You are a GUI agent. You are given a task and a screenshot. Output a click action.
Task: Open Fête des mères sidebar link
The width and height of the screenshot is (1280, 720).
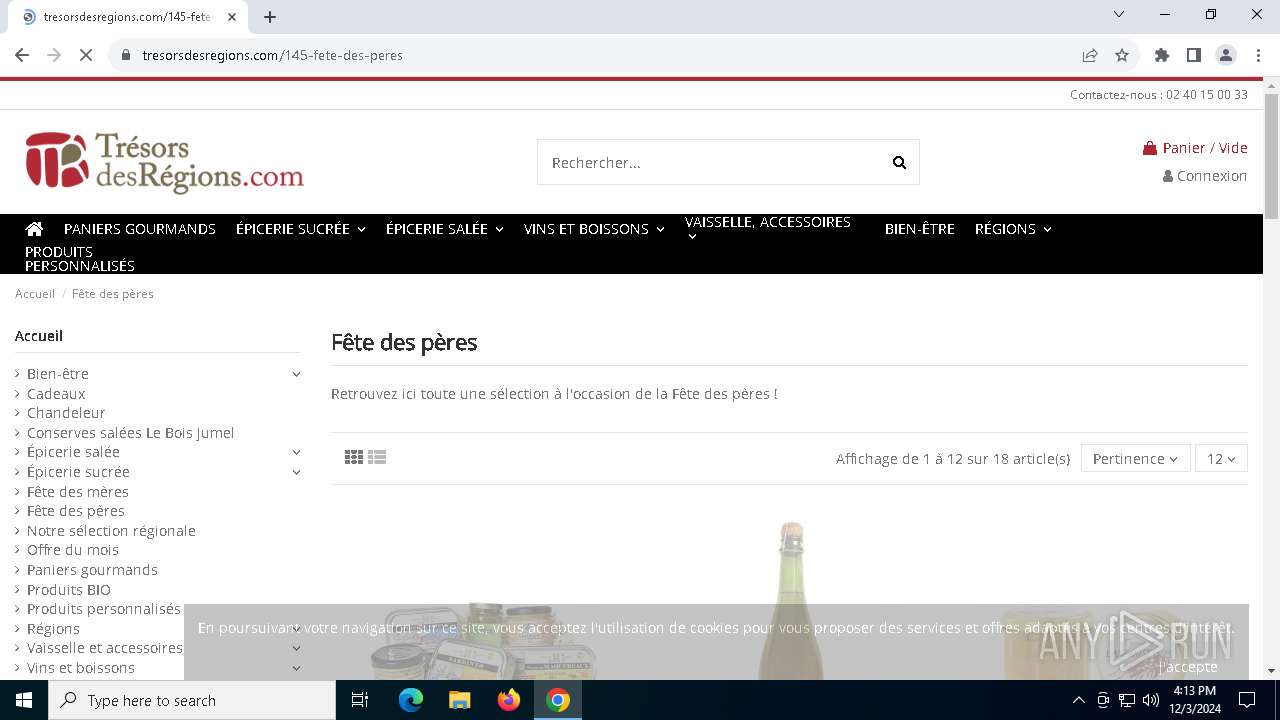(x=78, y=492)
